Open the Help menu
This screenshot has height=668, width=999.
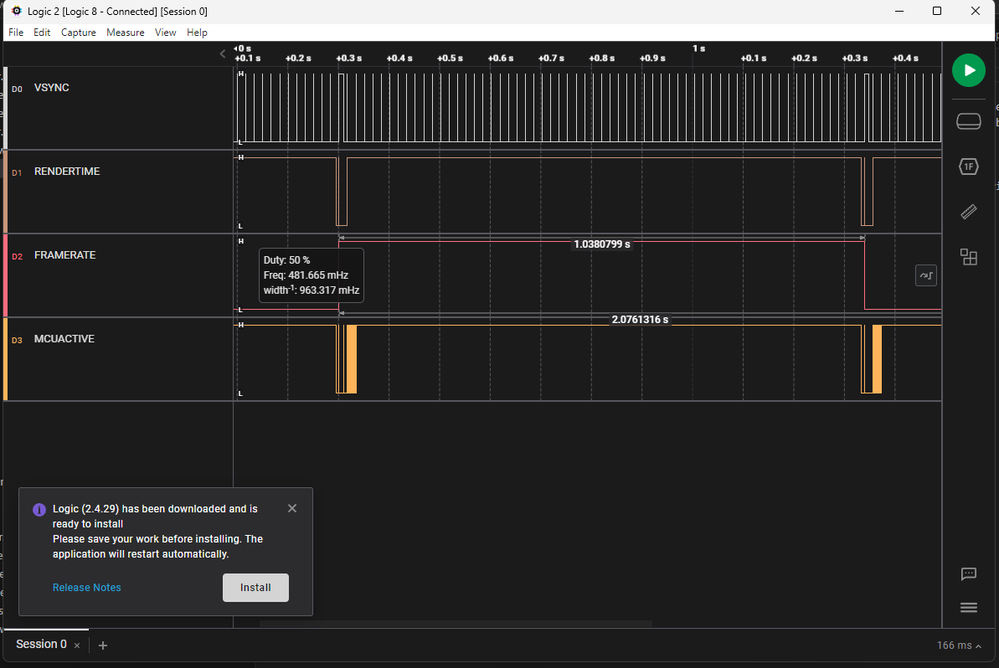coord(197,33)
